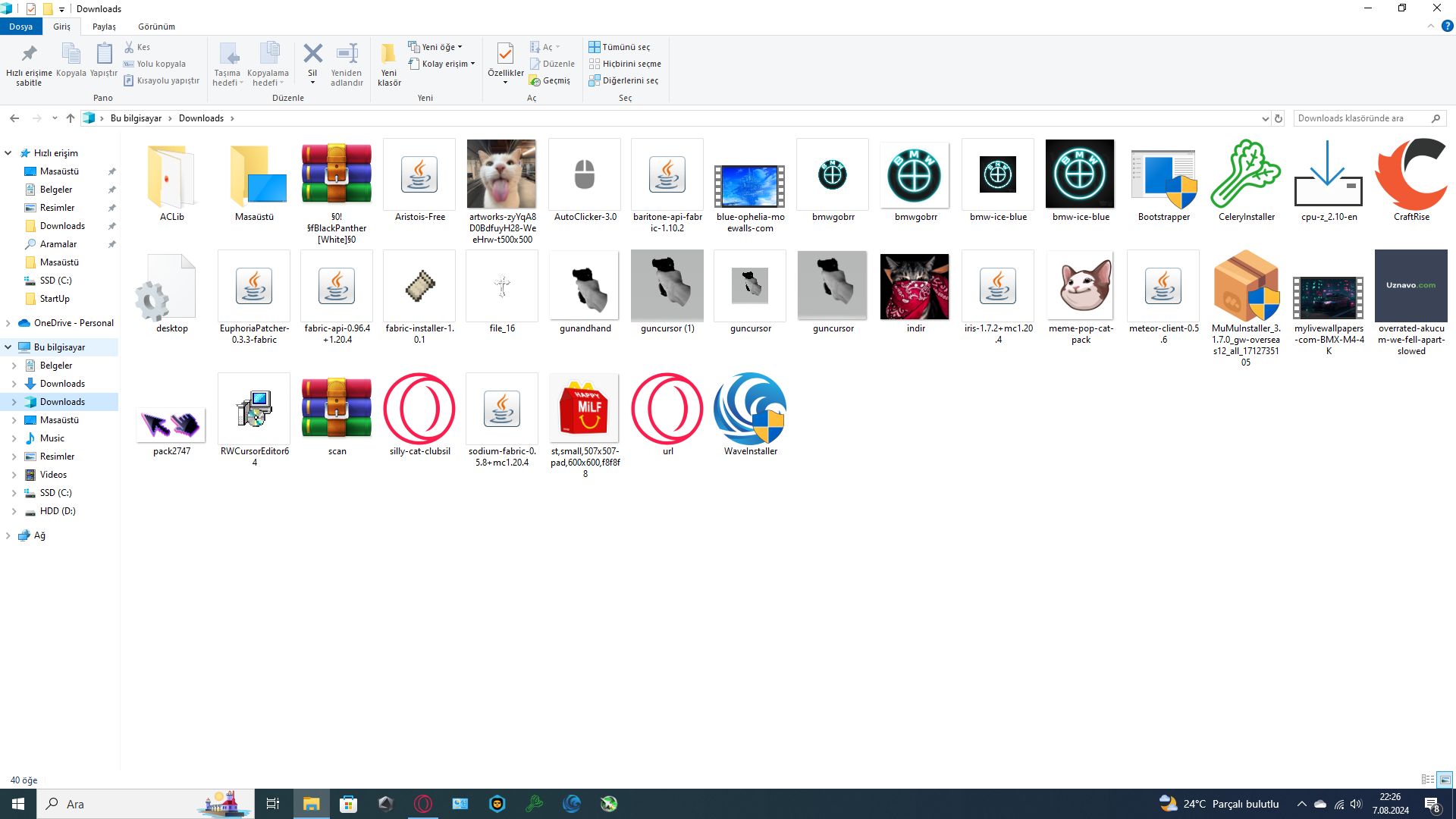Viewport: 1456px width, 819px height.
Task: Switch to large icons view toggle
Action: pos(1445,780)
